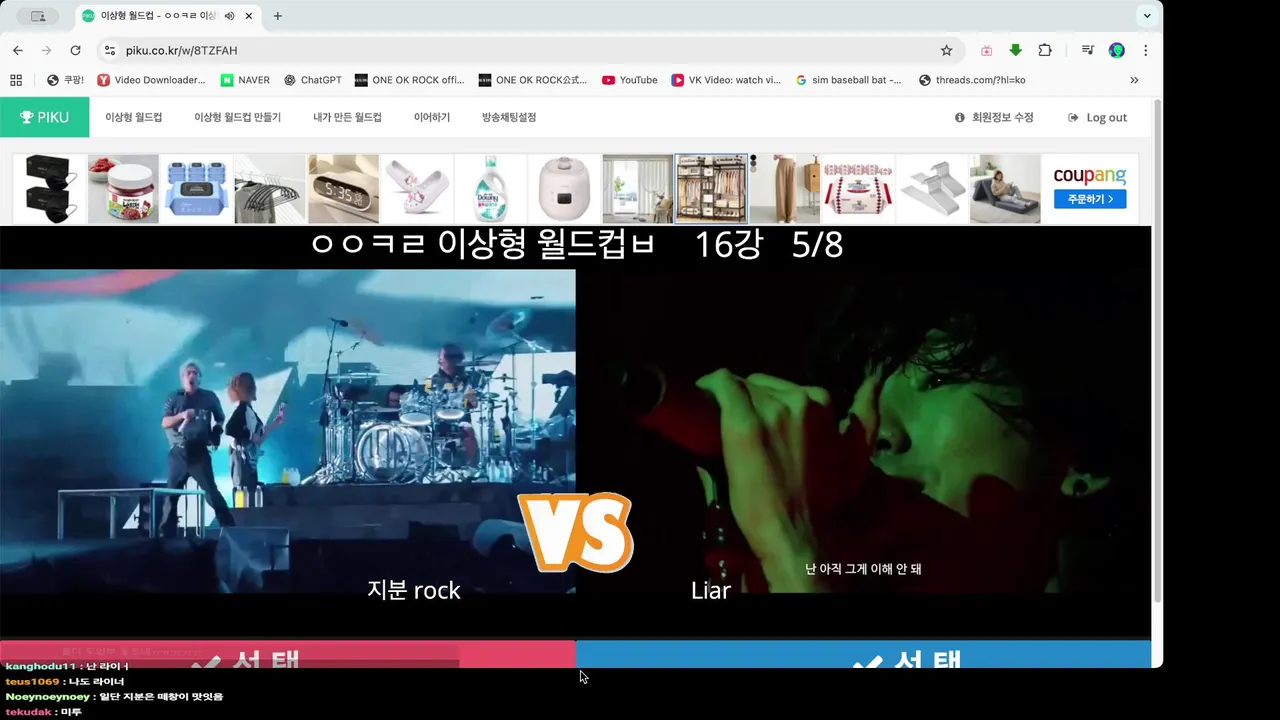Open the ChatGPT bookmark
Viewport: 1280px width, 720px height.
(x=312, y=80)
